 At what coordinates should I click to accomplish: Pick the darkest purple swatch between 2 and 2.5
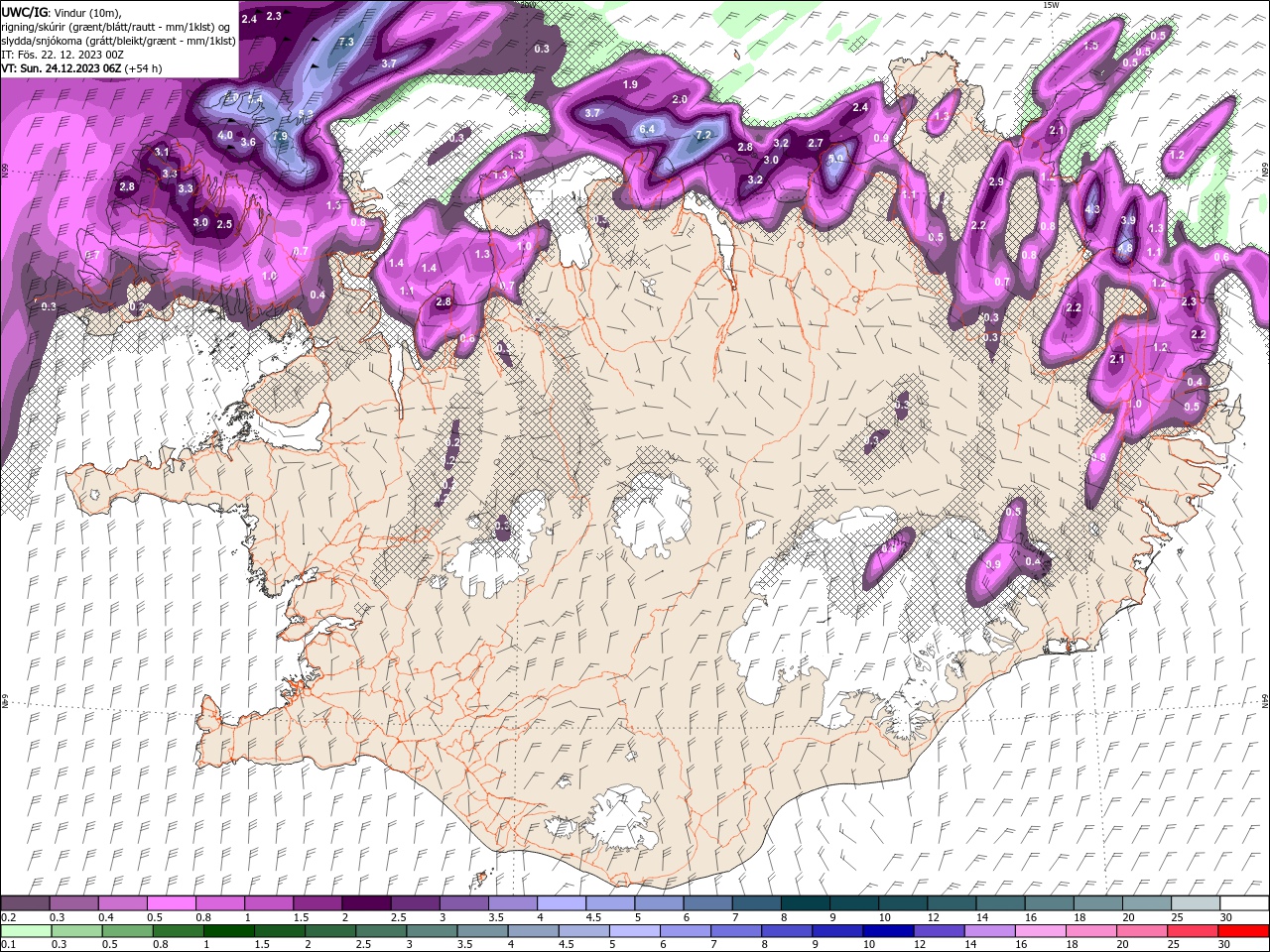click(x=366, y=903)
